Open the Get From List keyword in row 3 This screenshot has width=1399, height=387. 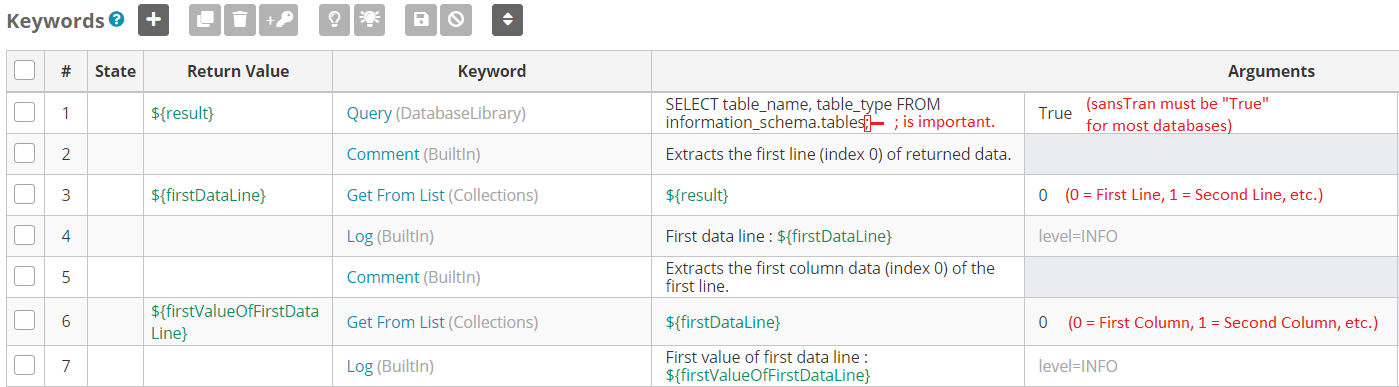coord(395,195)
